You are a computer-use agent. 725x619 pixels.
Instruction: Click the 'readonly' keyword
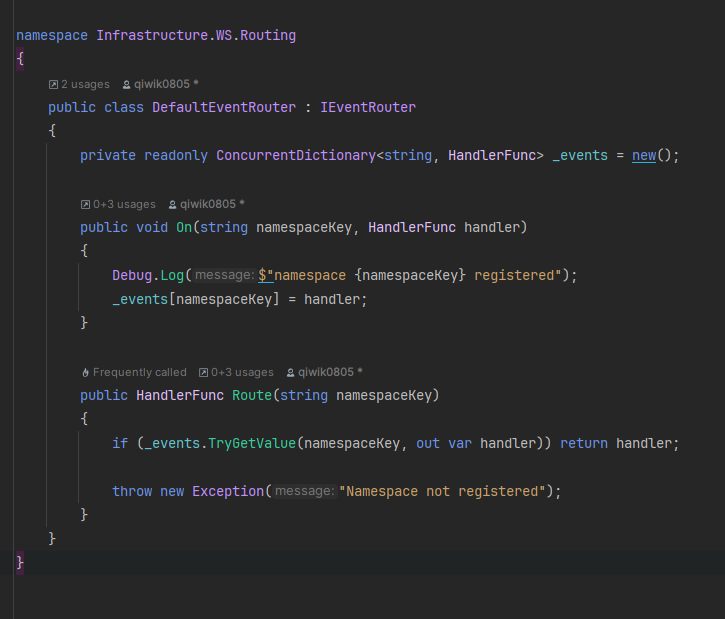(176, 155)
